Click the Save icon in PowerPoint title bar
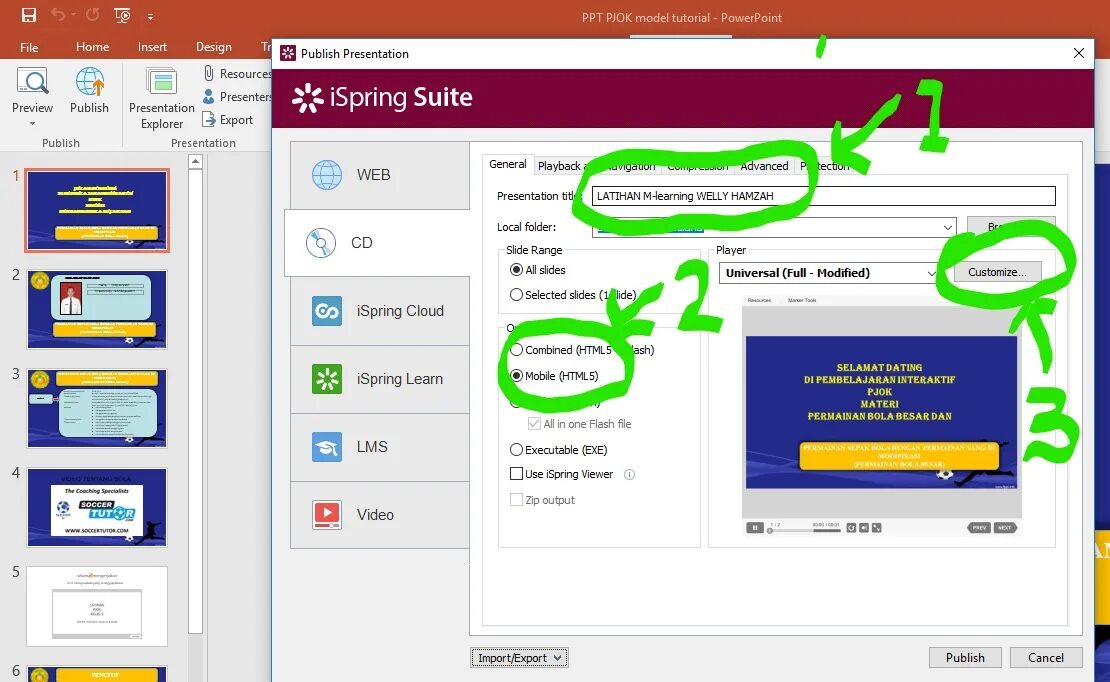 click(29, 15)
